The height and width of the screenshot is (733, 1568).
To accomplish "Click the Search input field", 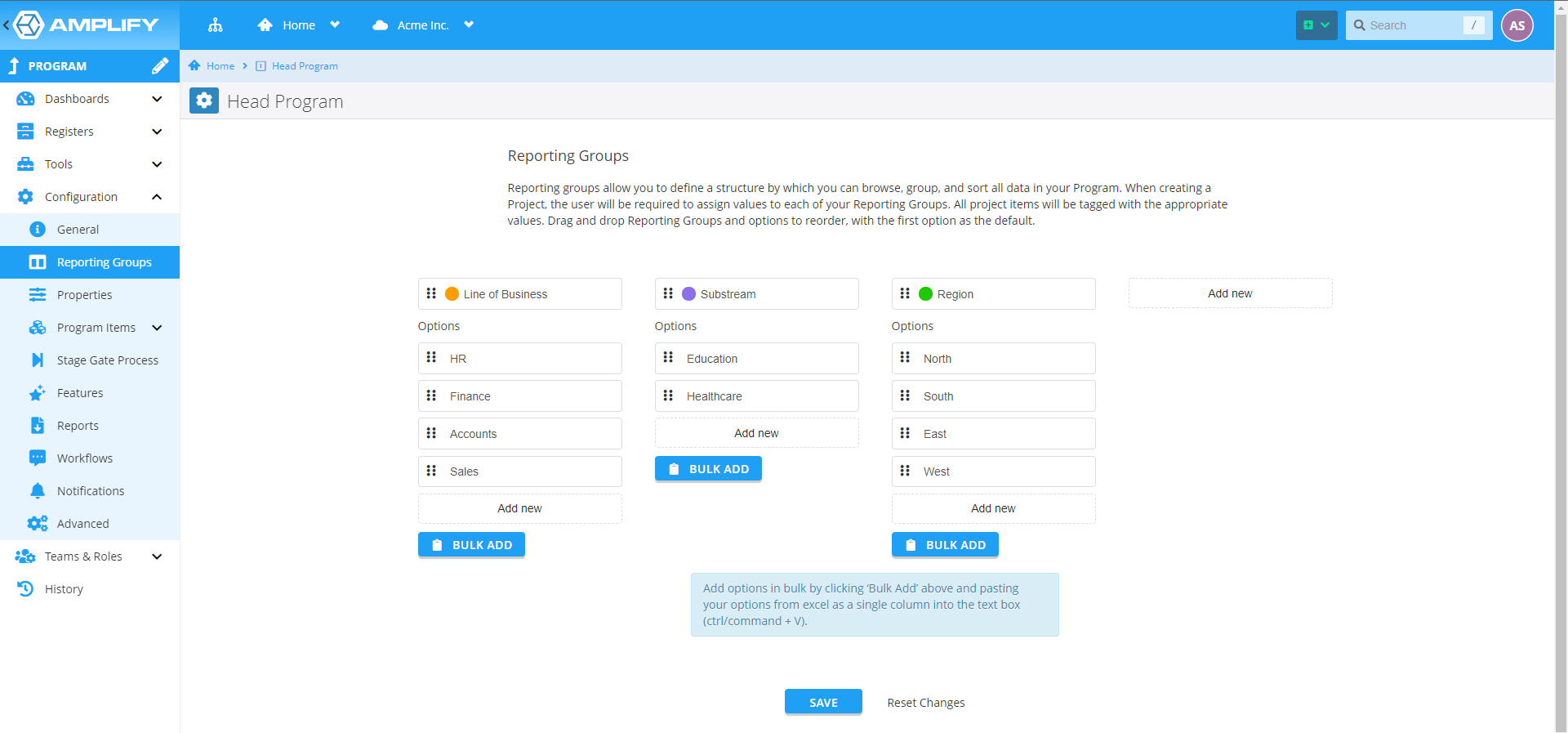I will pos(1419,25).
